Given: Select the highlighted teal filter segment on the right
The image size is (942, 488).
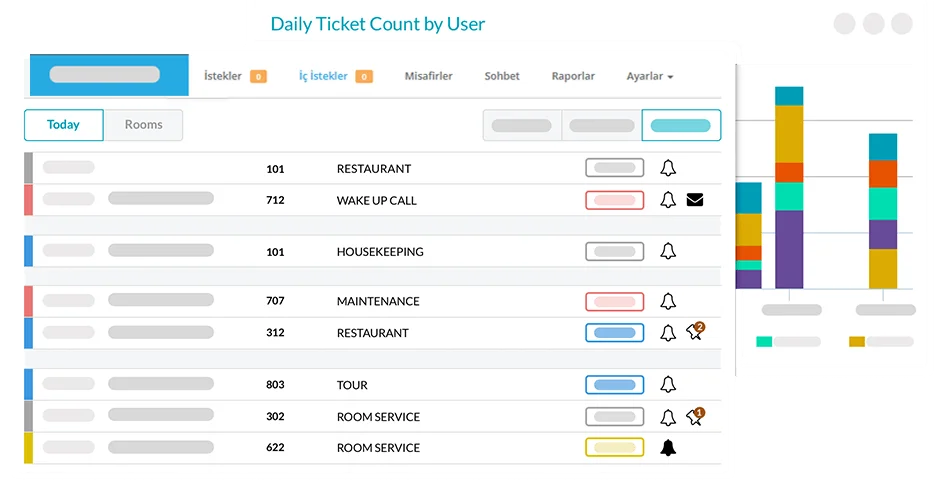Looking at the screenshot, I should pos(681,126).
